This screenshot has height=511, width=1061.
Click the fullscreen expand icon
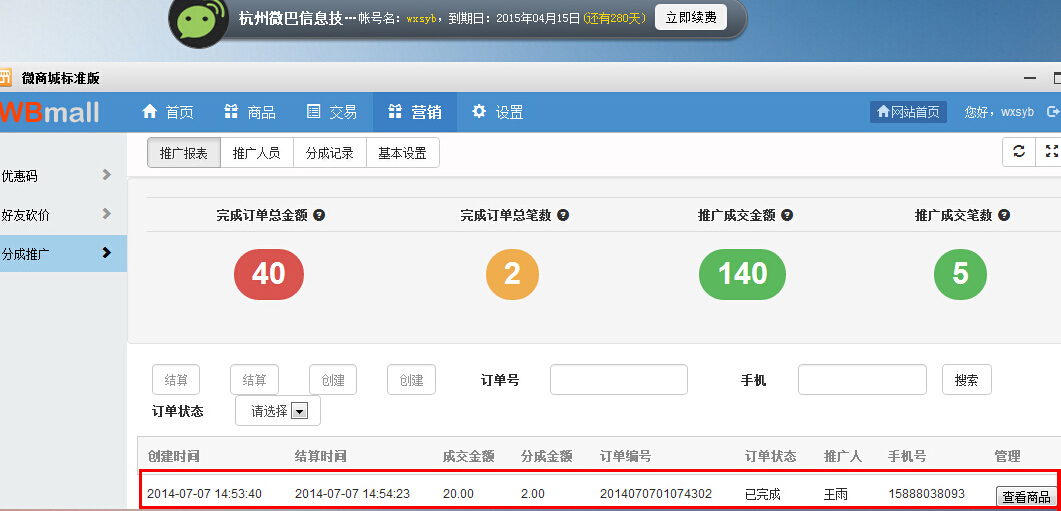tap(1050, 152)
